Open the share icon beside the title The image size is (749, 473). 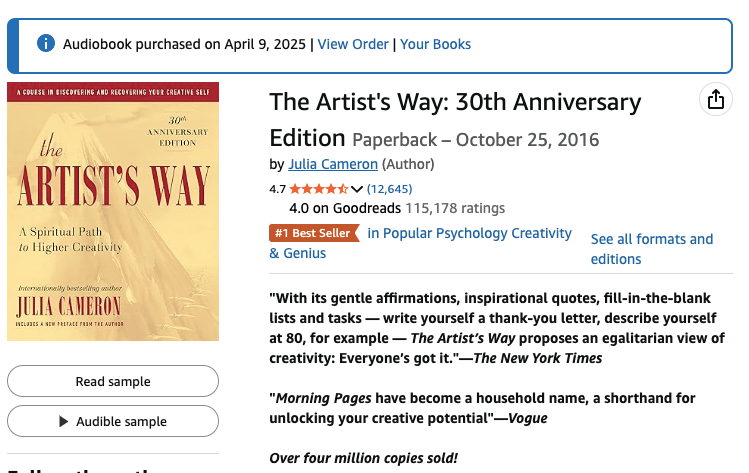point(715,100)
